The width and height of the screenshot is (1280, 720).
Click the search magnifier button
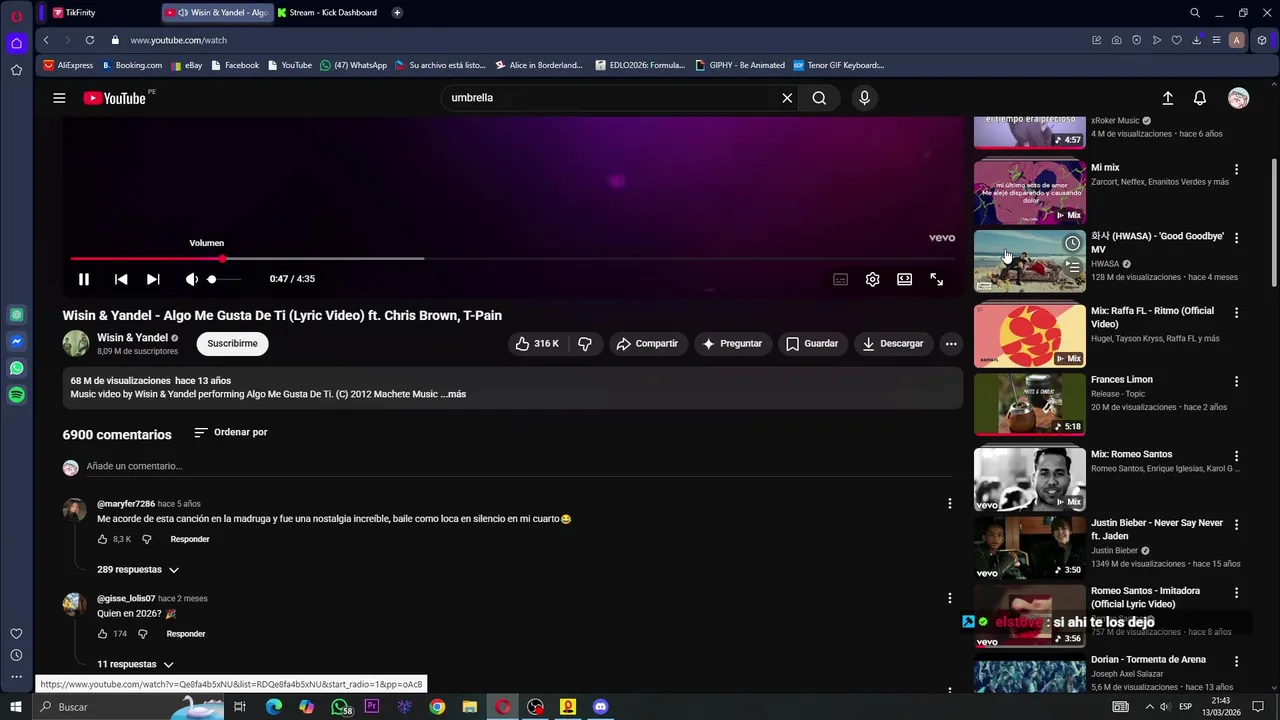pyautogui.click(x=819, y=98)
